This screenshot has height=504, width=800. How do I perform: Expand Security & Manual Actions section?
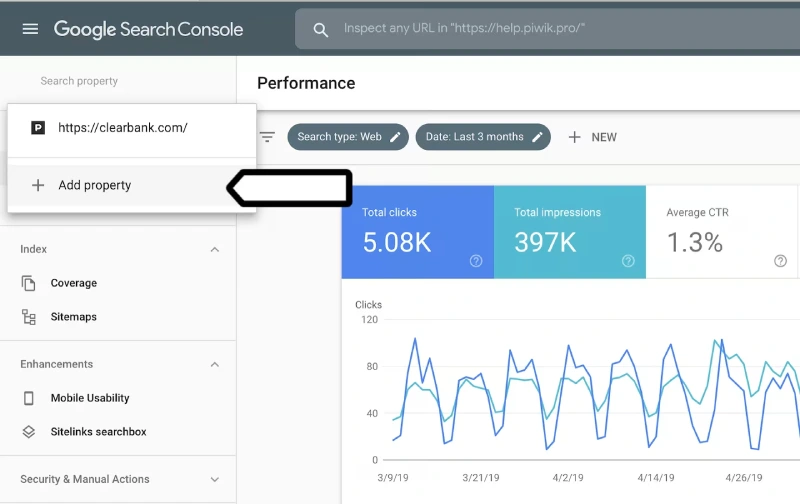click(215, 480)
